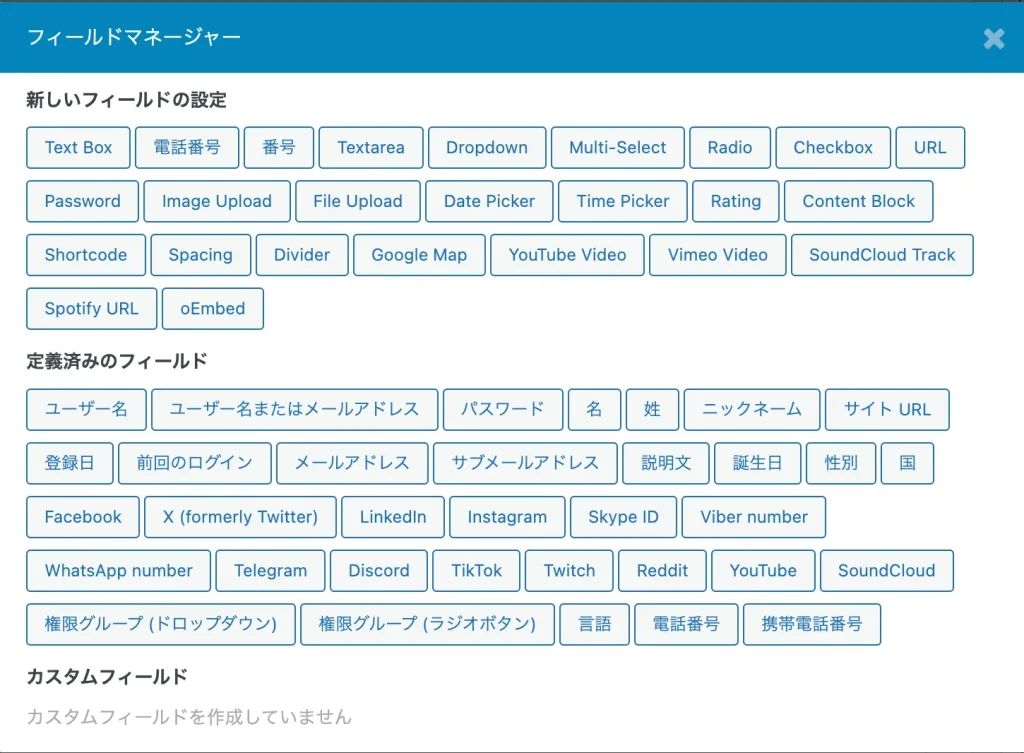The width and height of the screenshot is (1024, 753).
Task: Insert a Spacing element
Action: point(200,255)
